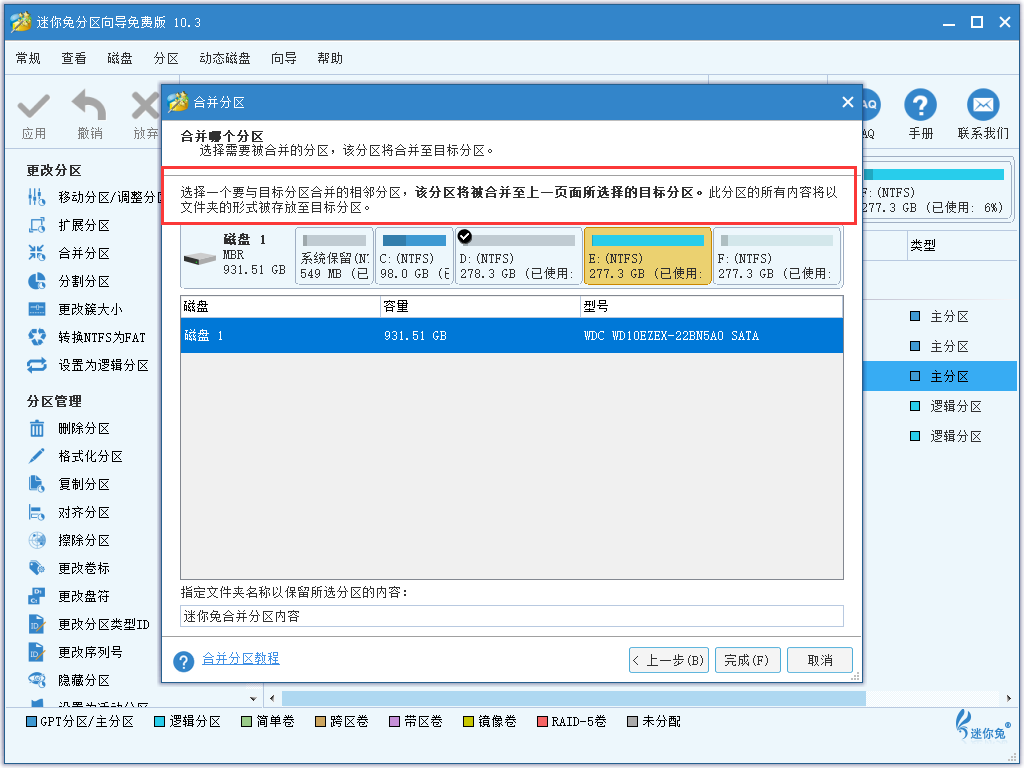Open the 常规 menu
The width and height of the screenshot is (1024, 768).
point(28,58)
